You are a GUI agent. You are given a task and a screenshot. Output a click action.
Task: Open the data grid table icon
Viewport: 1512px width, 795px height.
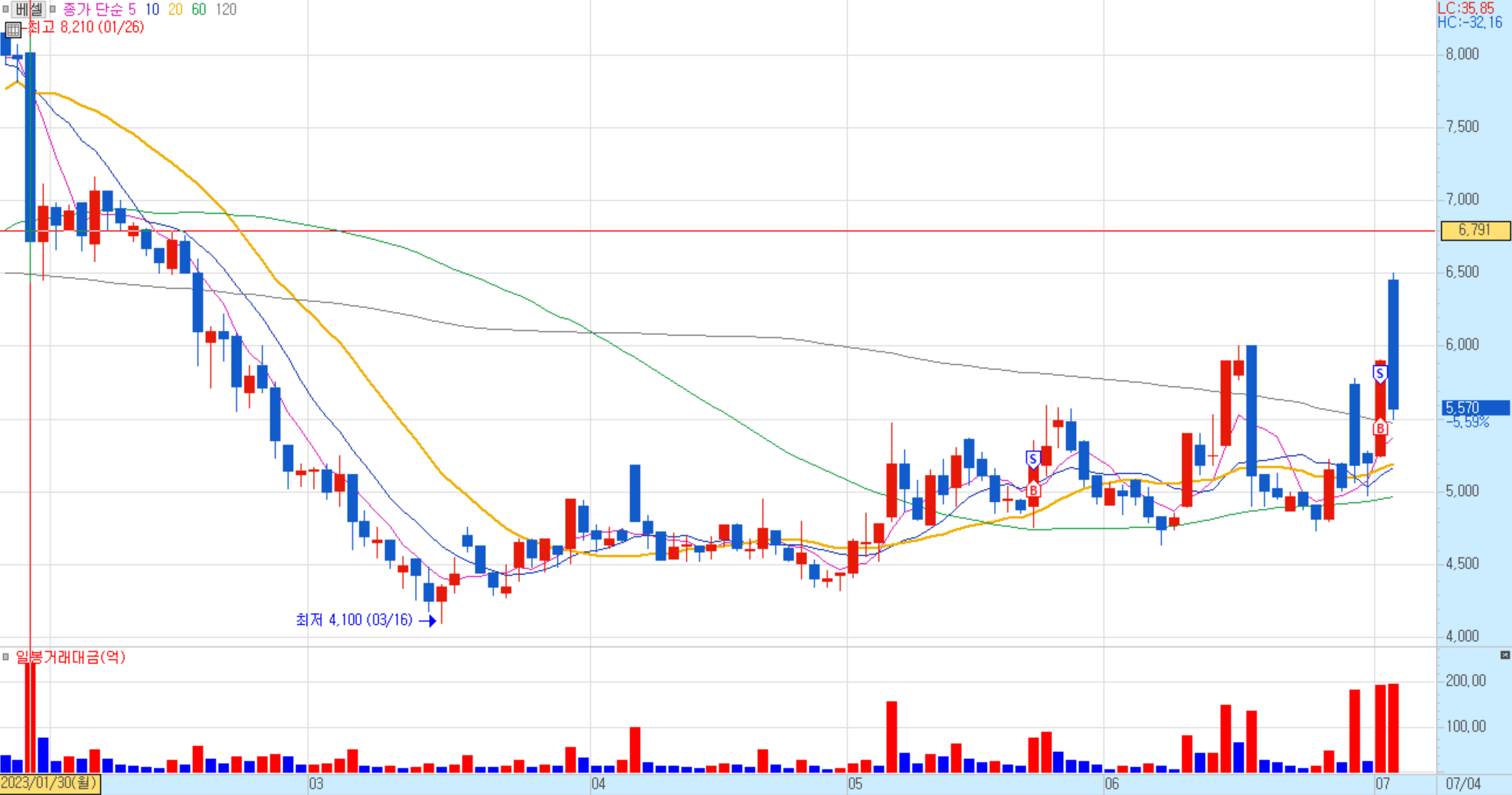(13, 30)
